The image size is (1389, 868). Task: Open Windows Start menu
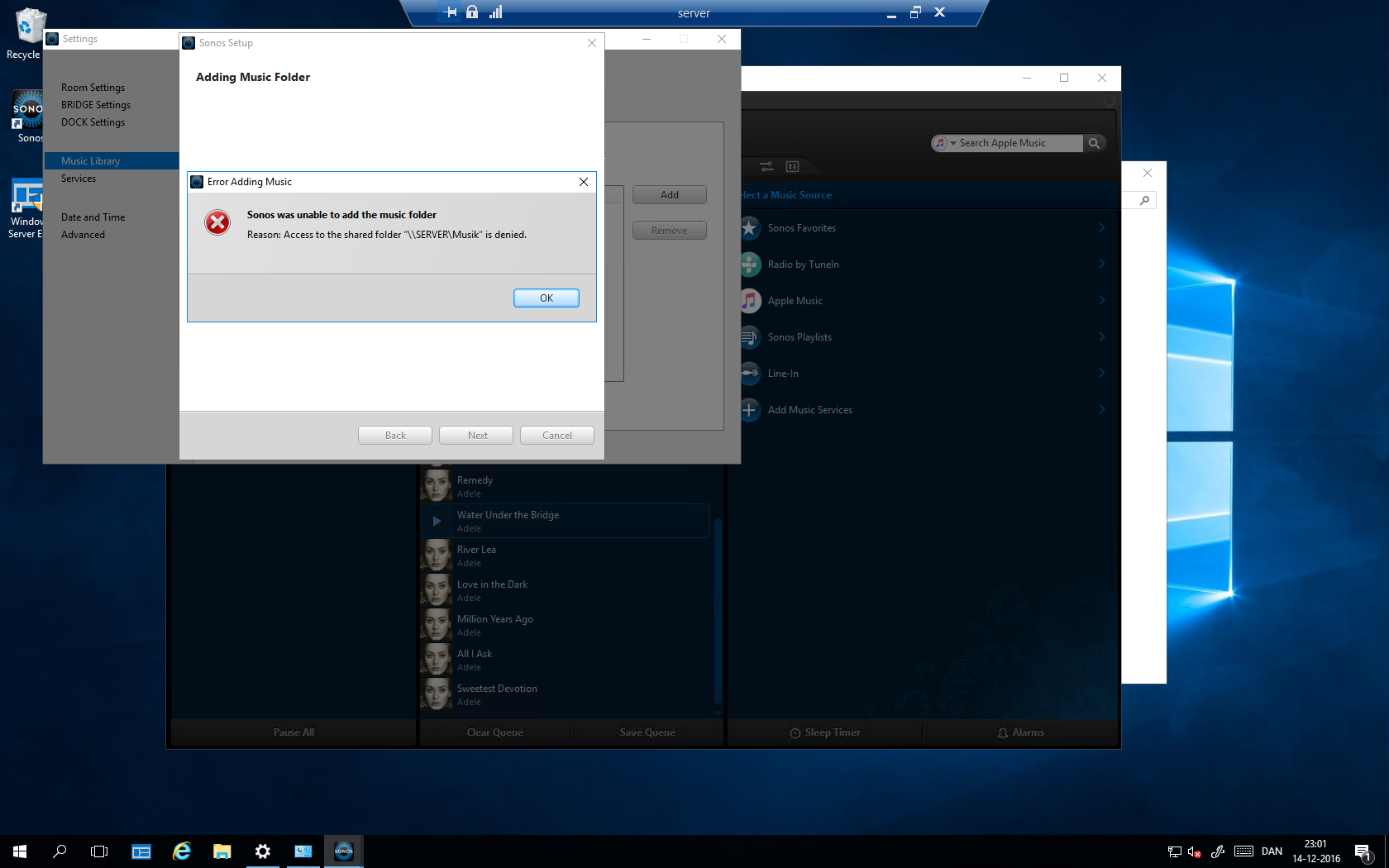20,851
